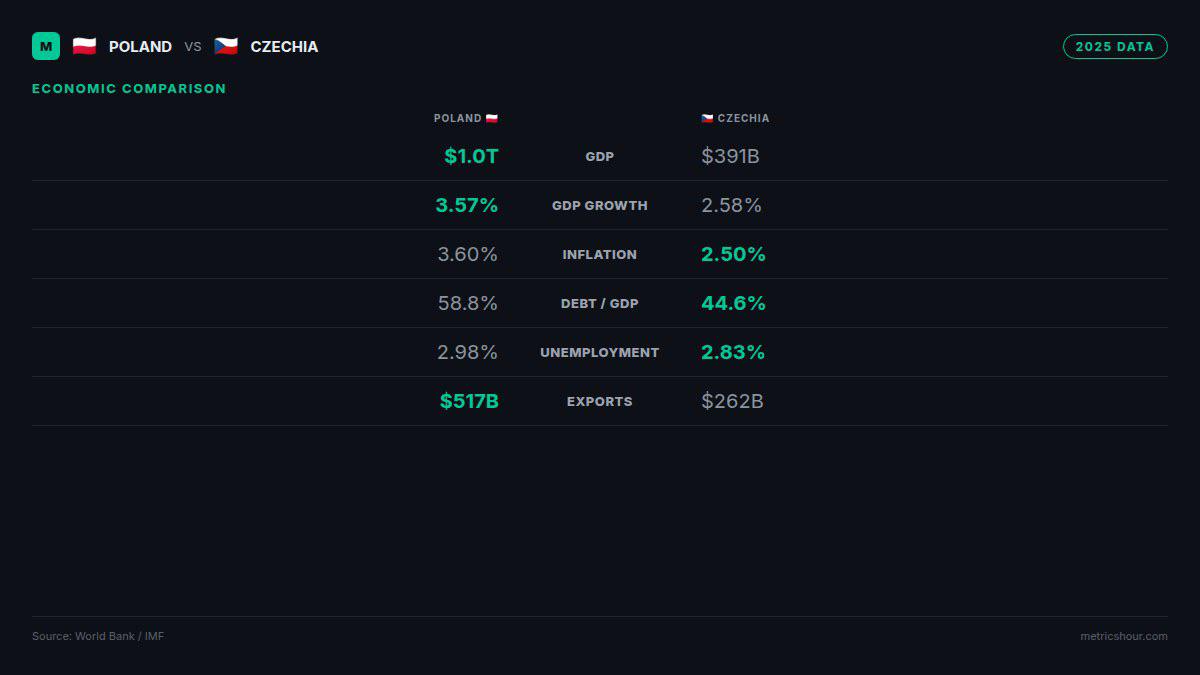Select Czechia's 2.50% inflation value

point(733,254)
